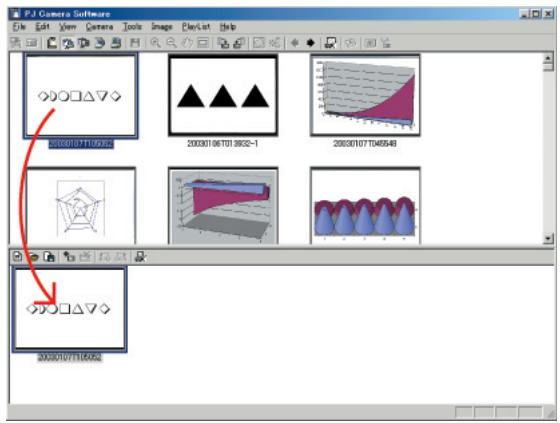560x423 pixels.
Task: Click the crop frame icon in main toolbar
Action: (259, 43)
